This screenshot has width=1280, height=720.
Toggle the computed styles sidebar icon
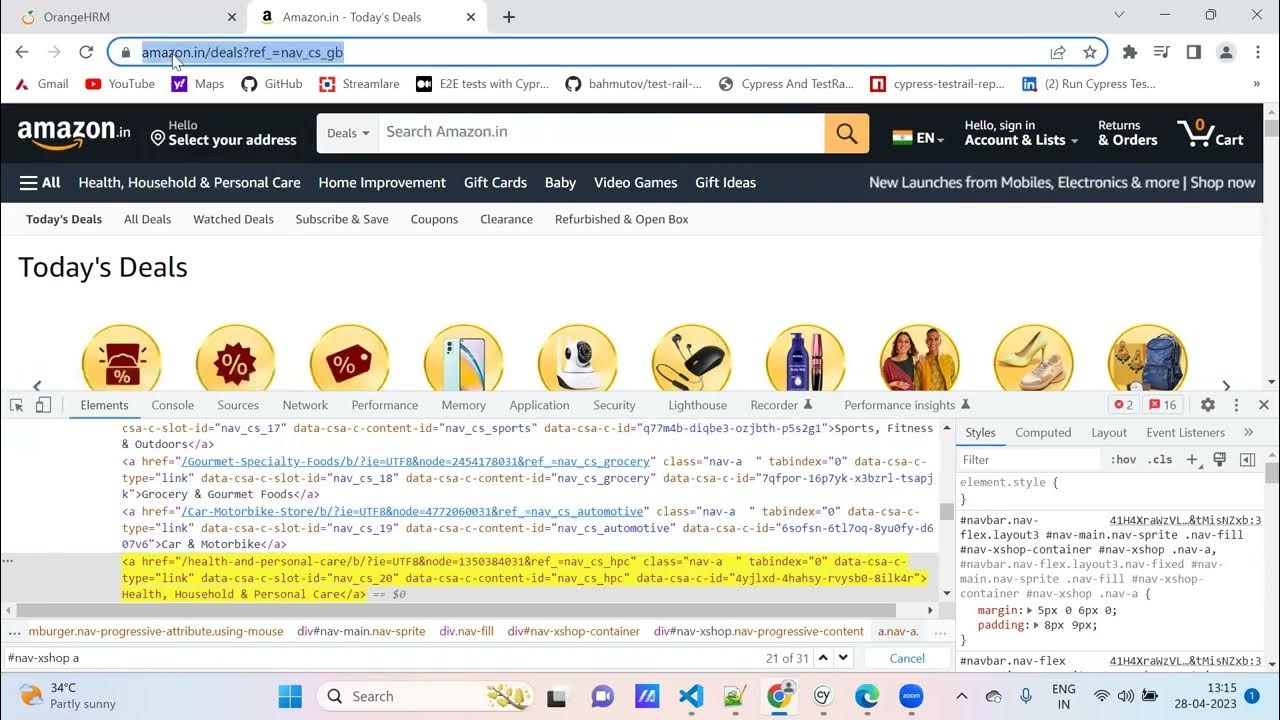(1247, 460)
